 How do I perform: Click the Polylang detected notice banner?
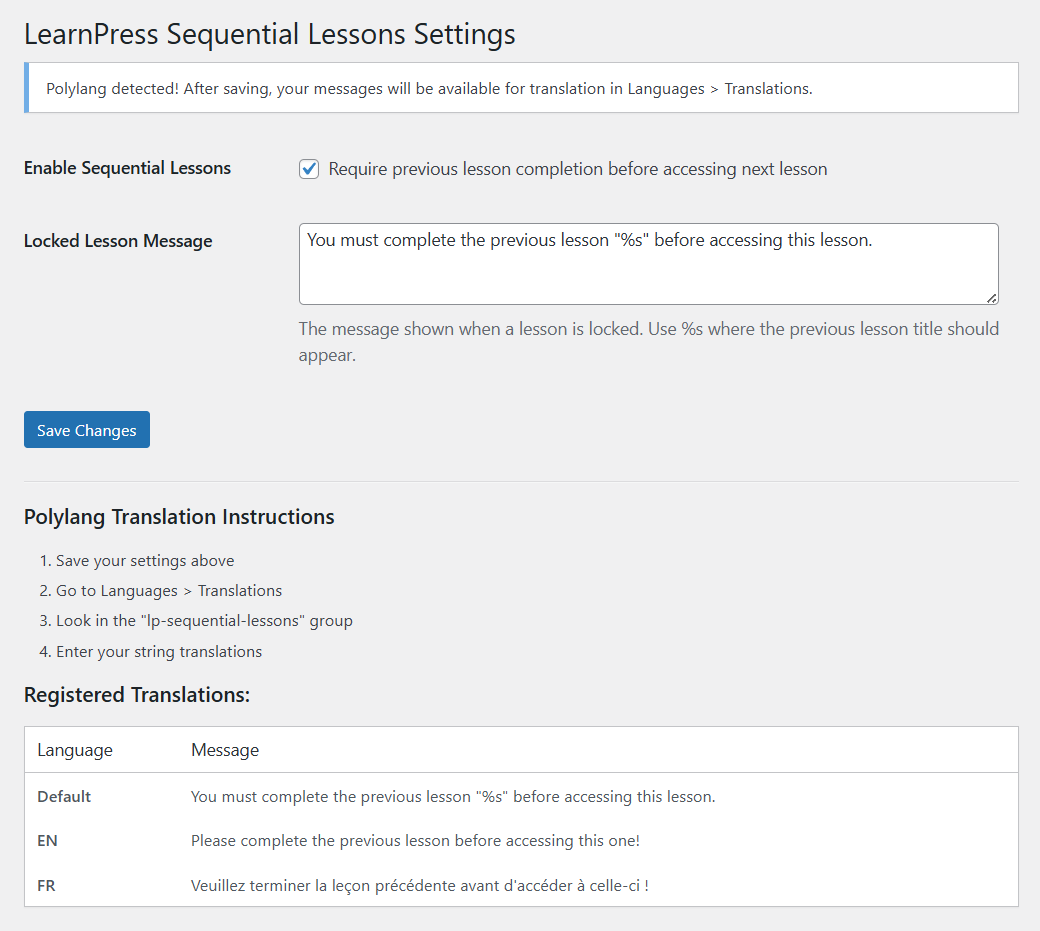pos(520,88)
